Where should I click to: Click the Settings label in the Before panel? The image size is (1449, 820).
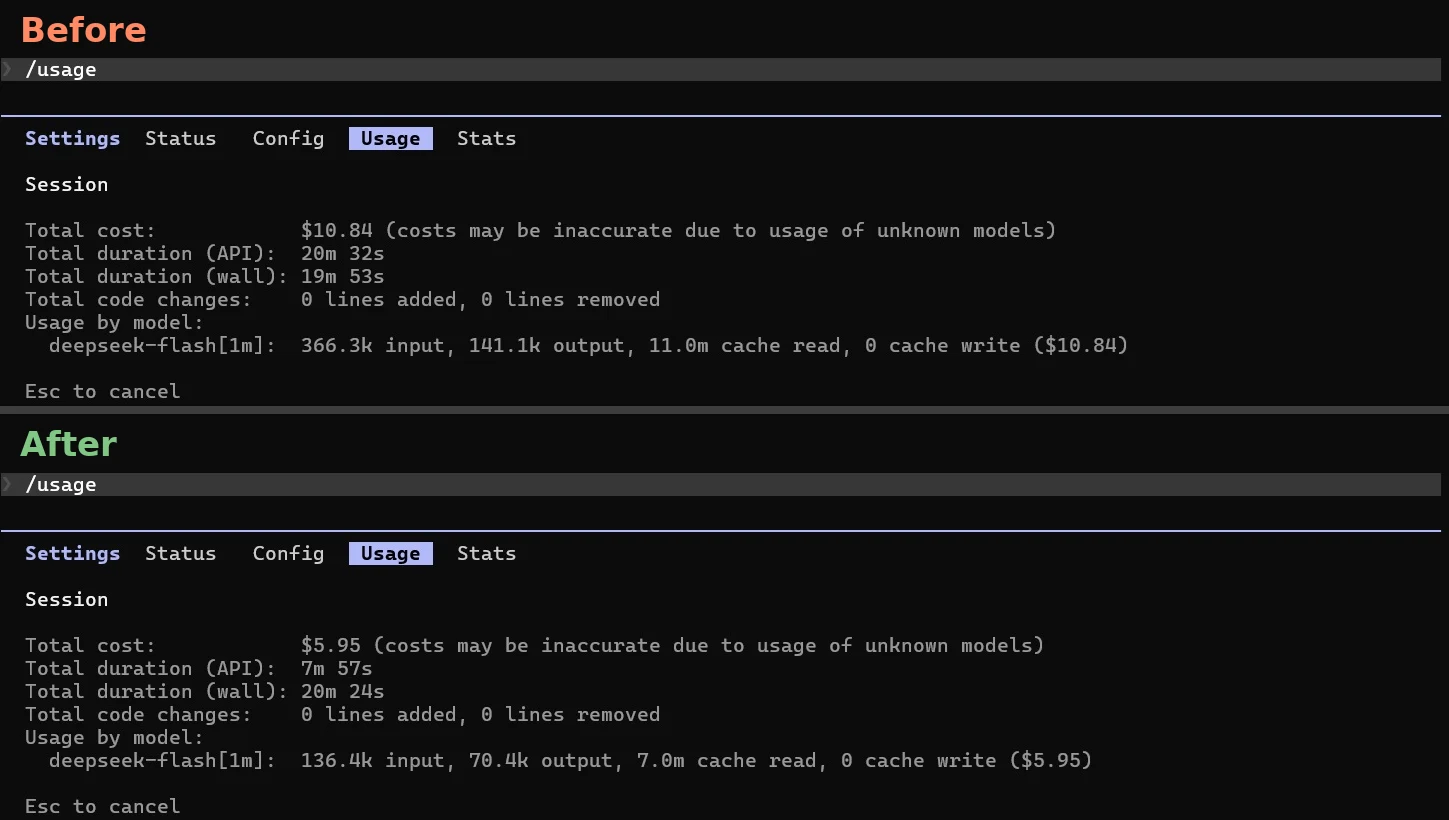point(72,139)
